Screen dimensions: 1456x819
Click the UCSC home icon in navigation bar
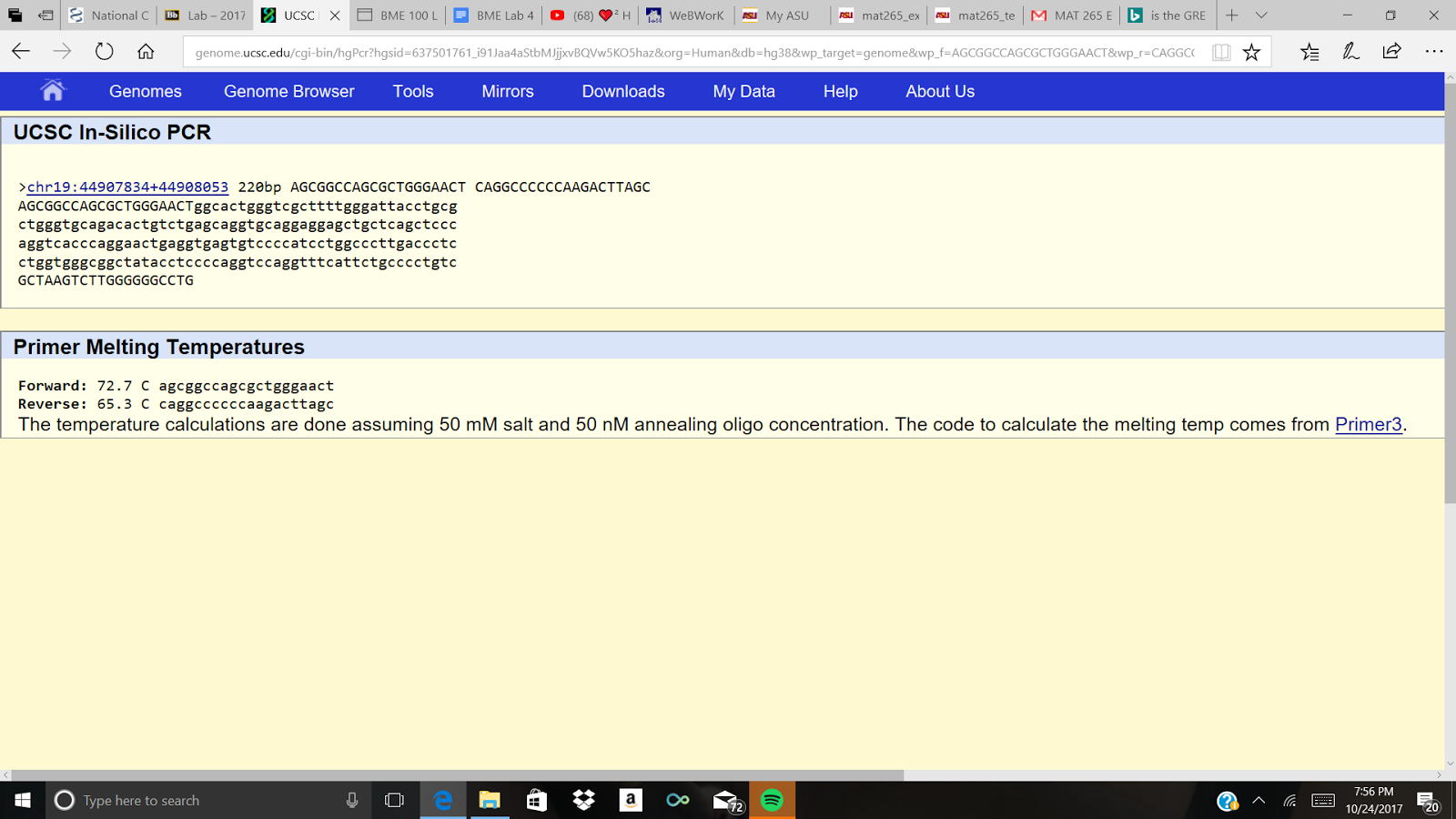[53, 91]
